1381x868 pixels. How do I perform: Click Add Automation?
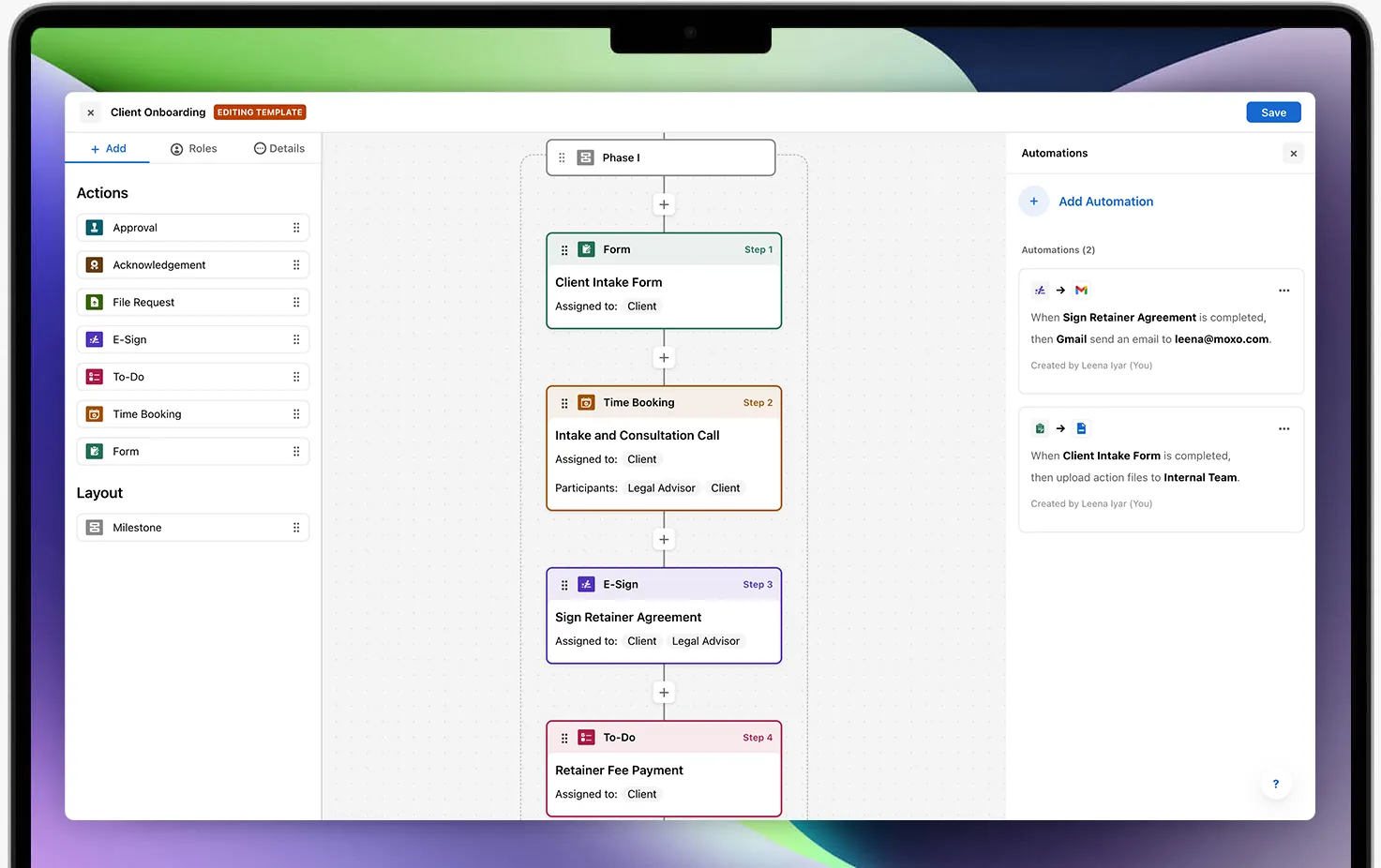1105,201
